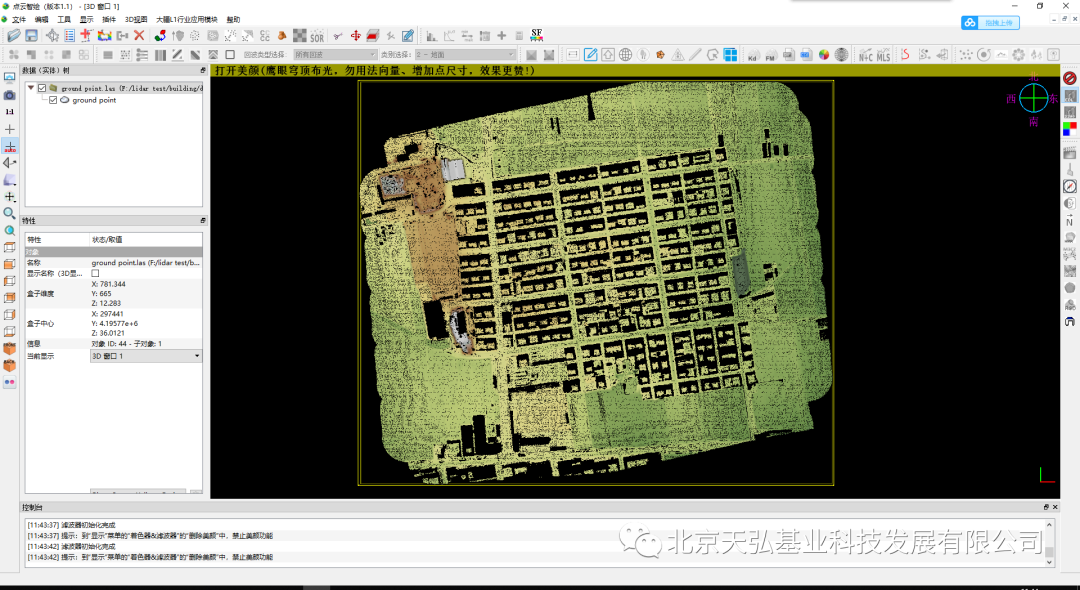
Task: Click the histogram chart icon
Action: [432, 35]
